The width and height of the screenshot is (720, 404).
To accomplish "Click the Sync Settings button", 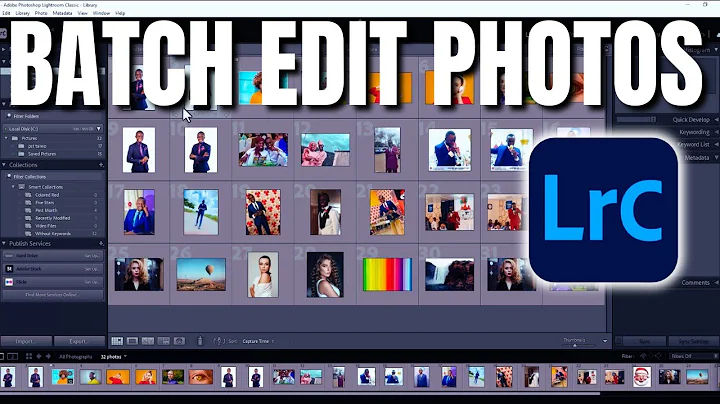I will pyautogui.click(x=693, y=341).
